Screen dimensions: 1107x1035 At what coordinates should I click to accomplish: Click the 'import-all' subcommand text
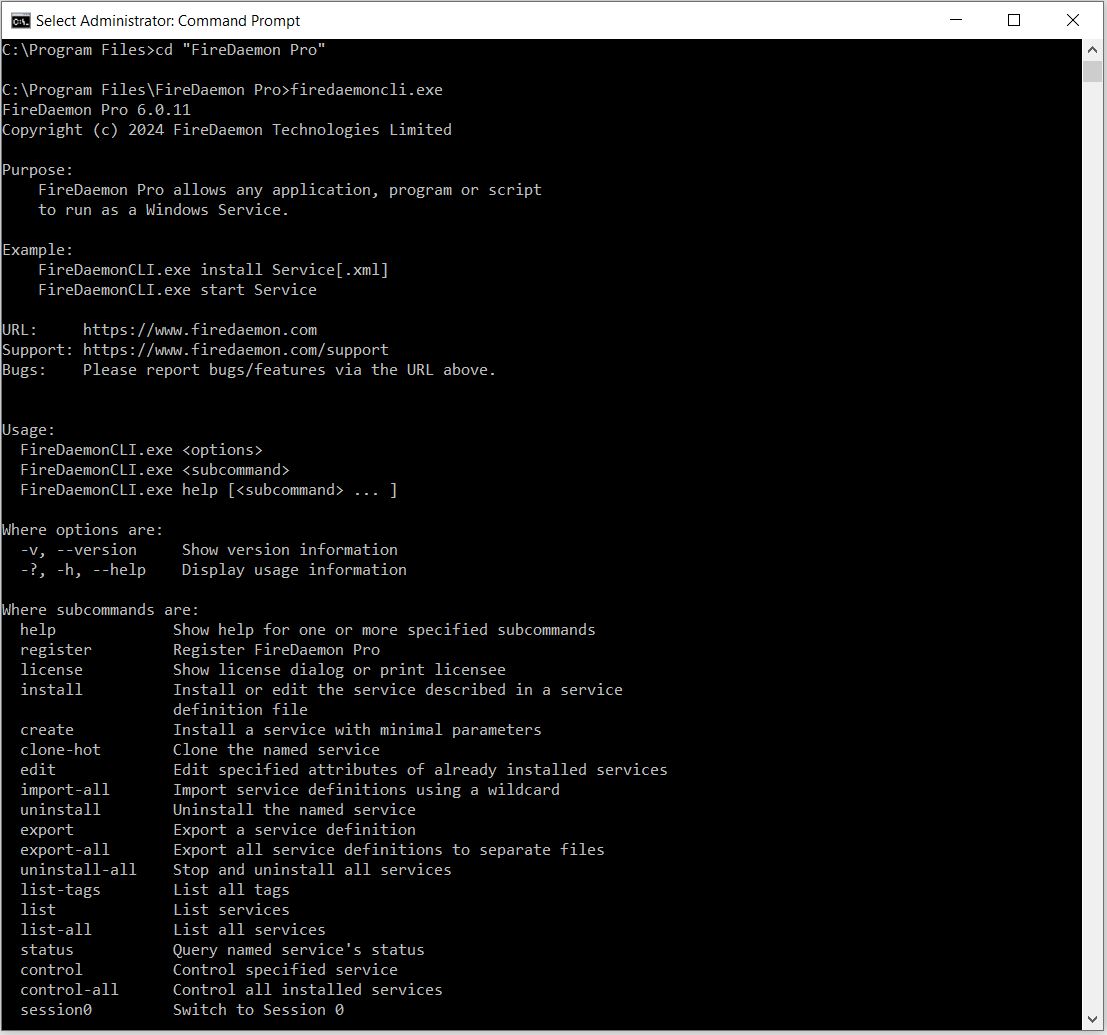click(65, 790)
